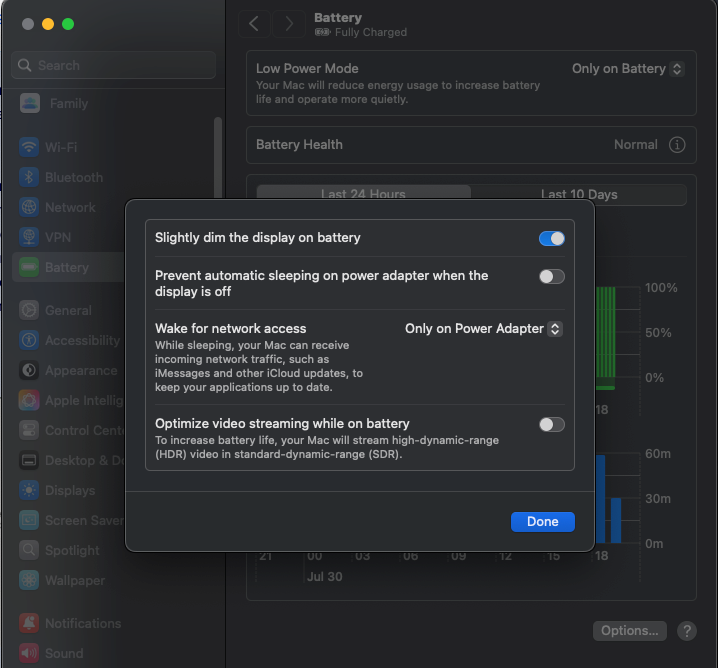Select the Displays icon

(x=29, y=490)
